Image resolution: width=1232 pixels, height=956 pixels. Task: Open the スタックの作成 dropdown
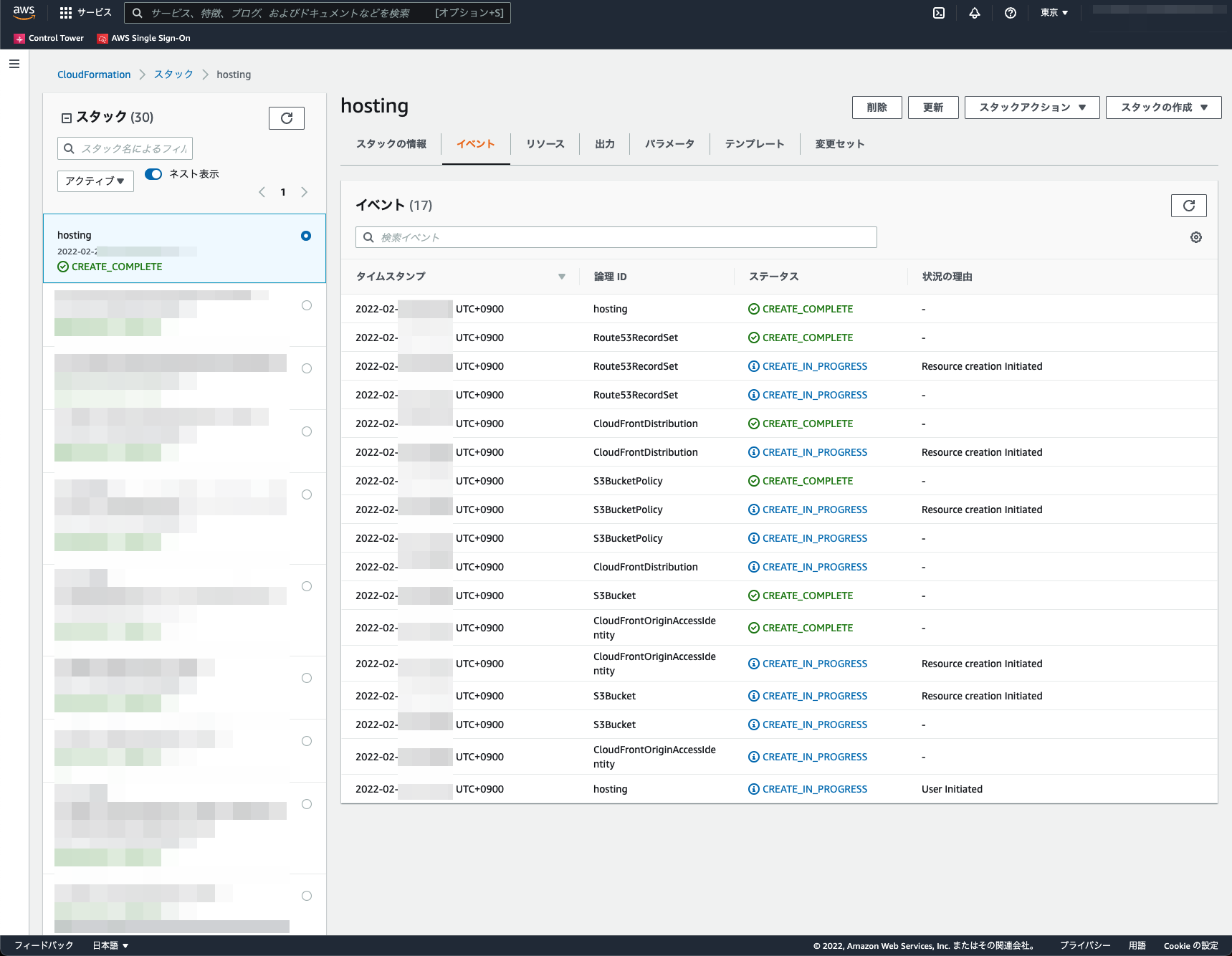1164,107
